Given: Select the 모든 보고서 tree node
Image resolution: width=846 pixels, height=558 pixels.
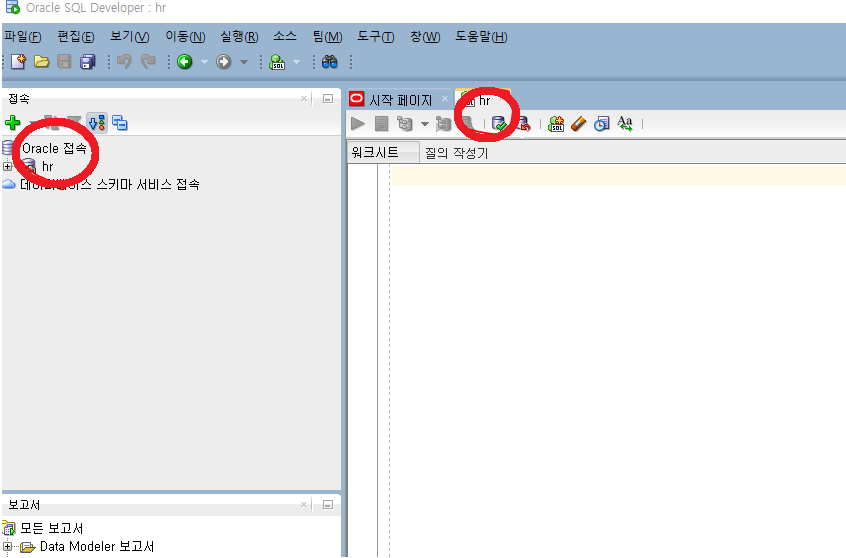Looking at the screenshot, I should (x=52, y=528).
